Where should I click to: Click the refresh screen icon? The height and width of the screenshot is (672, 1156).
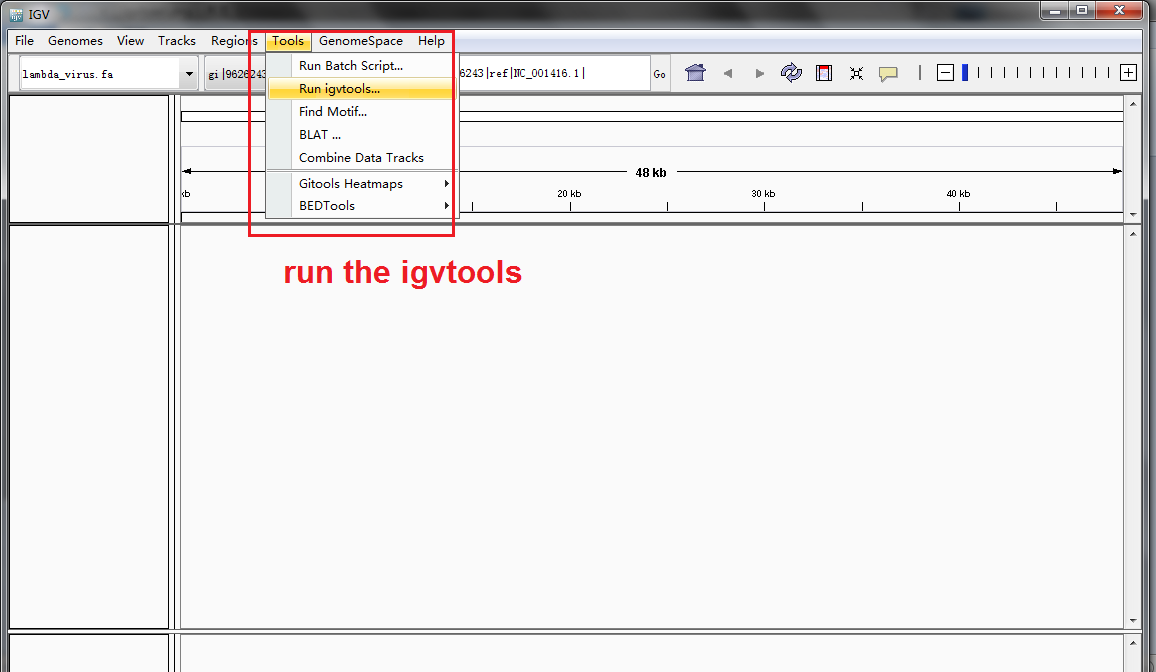pos(791,72)
